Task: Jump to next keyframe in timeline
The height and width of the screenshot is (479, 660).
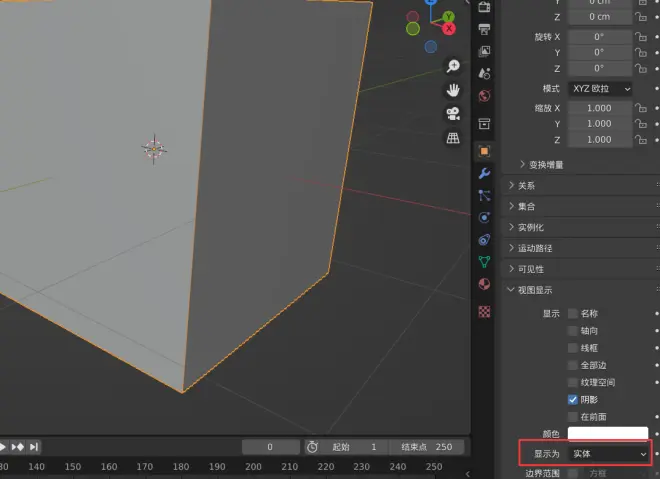Action: click(x=18, y=447)
